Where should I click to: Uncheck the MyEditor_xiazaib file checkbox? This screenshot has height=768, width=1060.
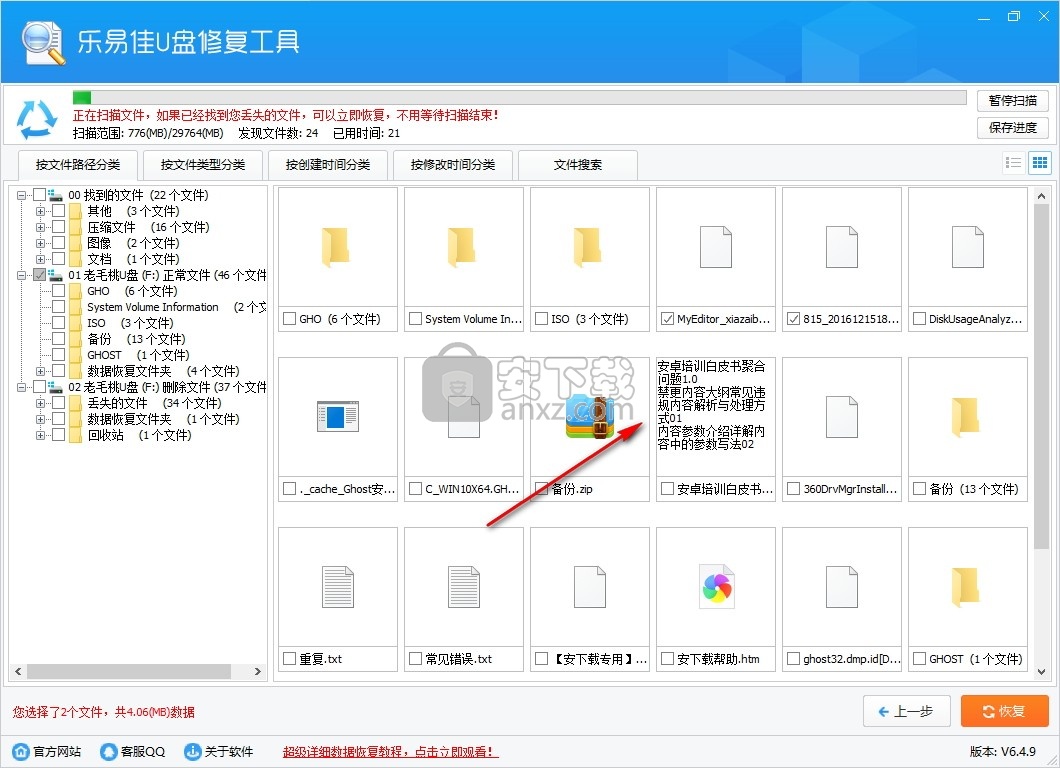click(667, 318)
